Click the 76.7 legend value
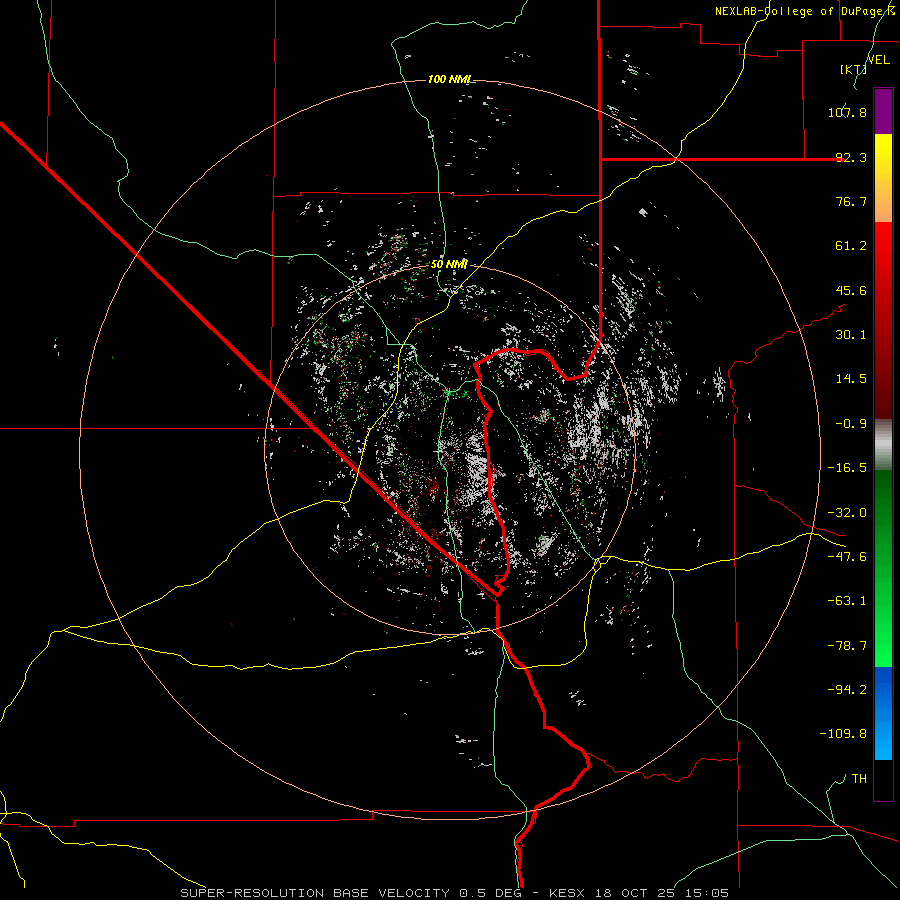Screen dimensions: 900x900 [x=851, y=201]
